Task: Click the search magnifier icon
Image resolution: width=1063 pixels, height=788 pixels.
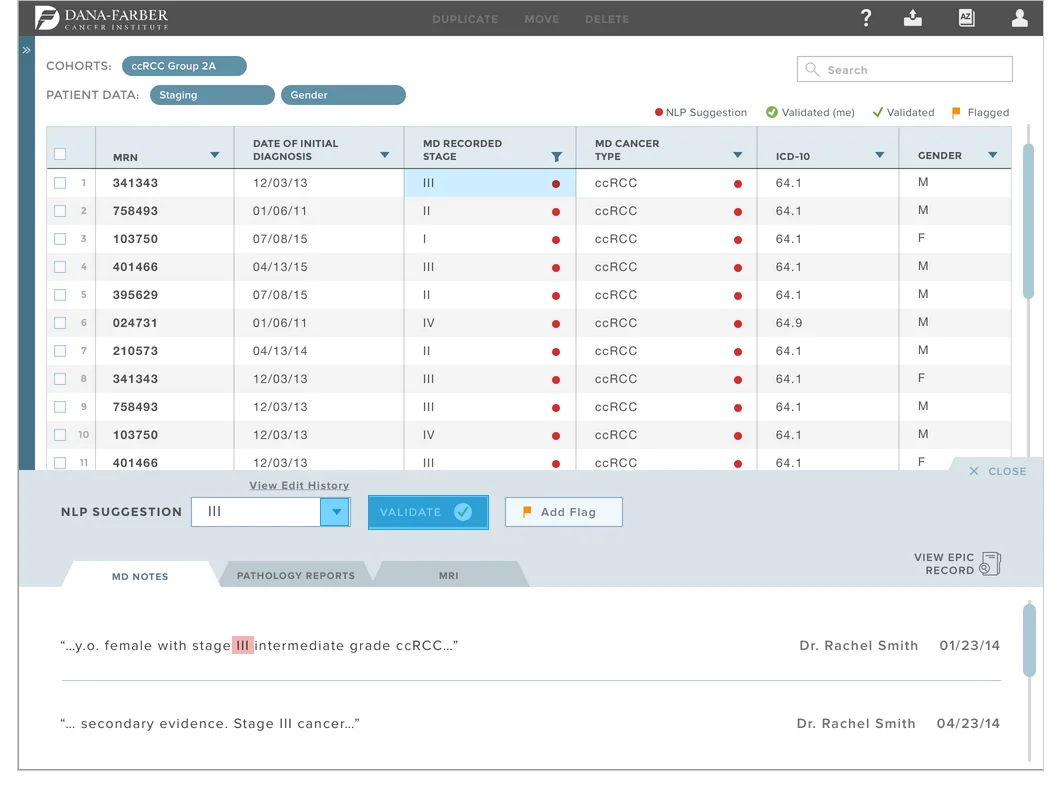Action: tap(812, 69)
